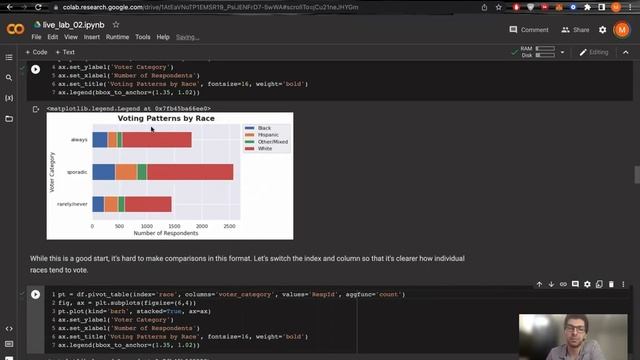640x360 pixels.
Task: Open the Tools menu
Action: [142, 37]
